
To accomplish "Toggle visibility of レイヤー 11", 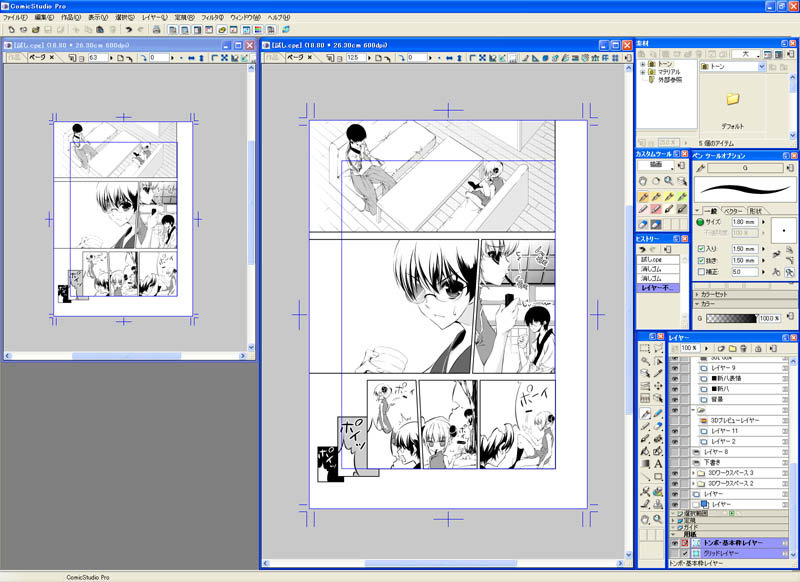I will [675, 431].
